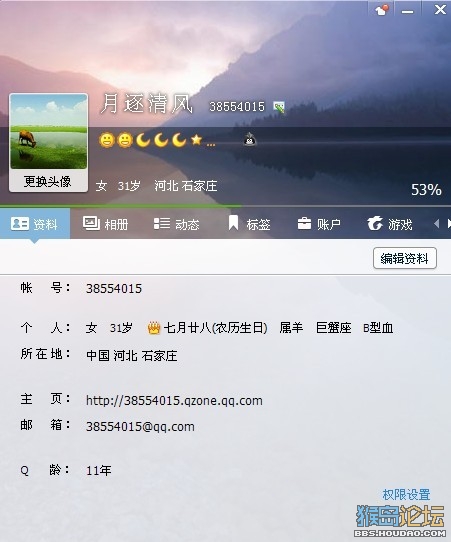
Task: Show previous tabs with left arrow
Action: pos(436,224)
